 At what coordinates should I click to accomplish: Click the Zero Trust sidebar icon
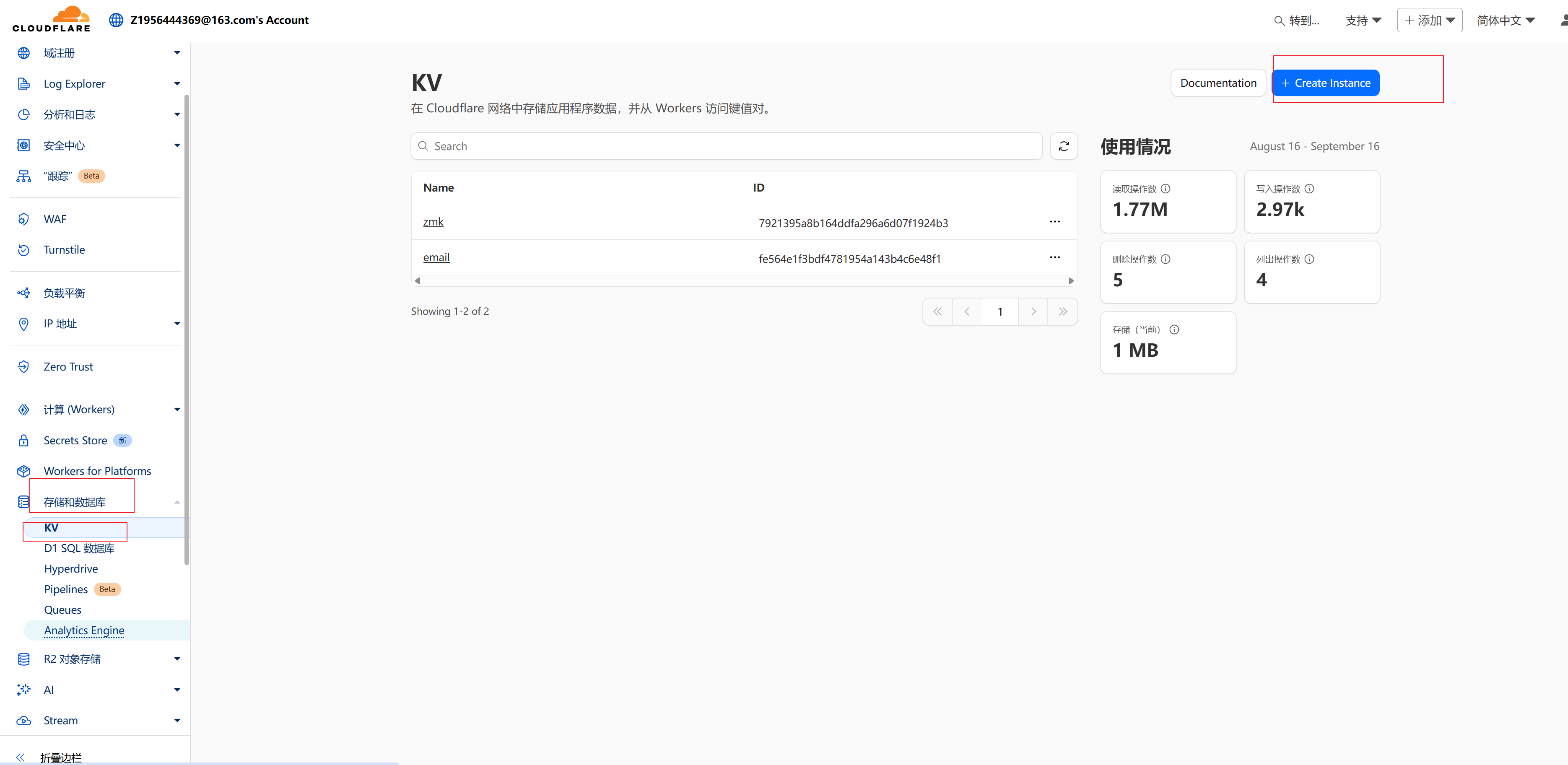(x=24, y=366)
